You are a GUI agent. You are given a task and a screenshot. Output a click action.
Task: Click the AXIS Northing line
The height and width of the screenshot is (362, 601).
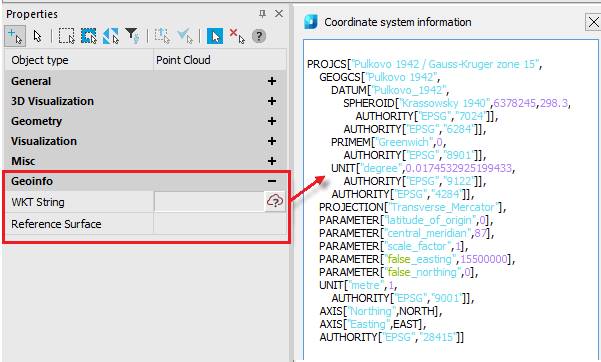pyautogui.click(x=381, y=311)
